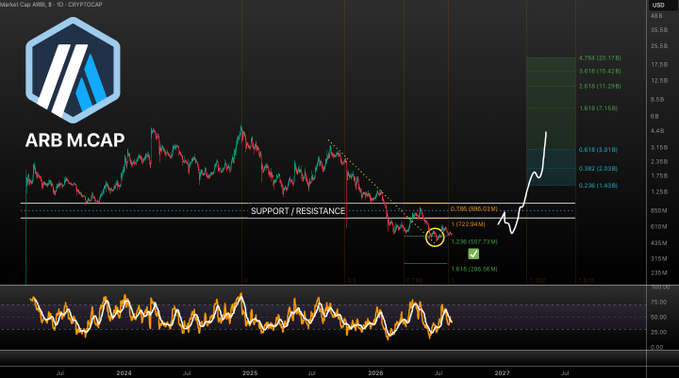Click the 315M price axis label
Screen dimensions: 679x378
pos(659,258)
